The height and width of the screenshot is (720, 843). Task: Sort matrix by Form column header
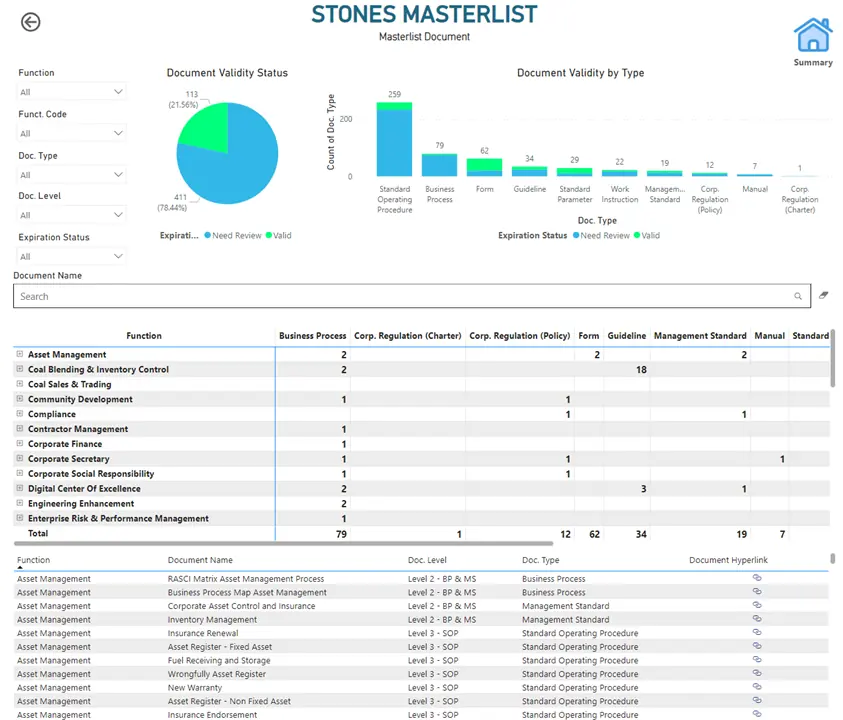point(589,336)
